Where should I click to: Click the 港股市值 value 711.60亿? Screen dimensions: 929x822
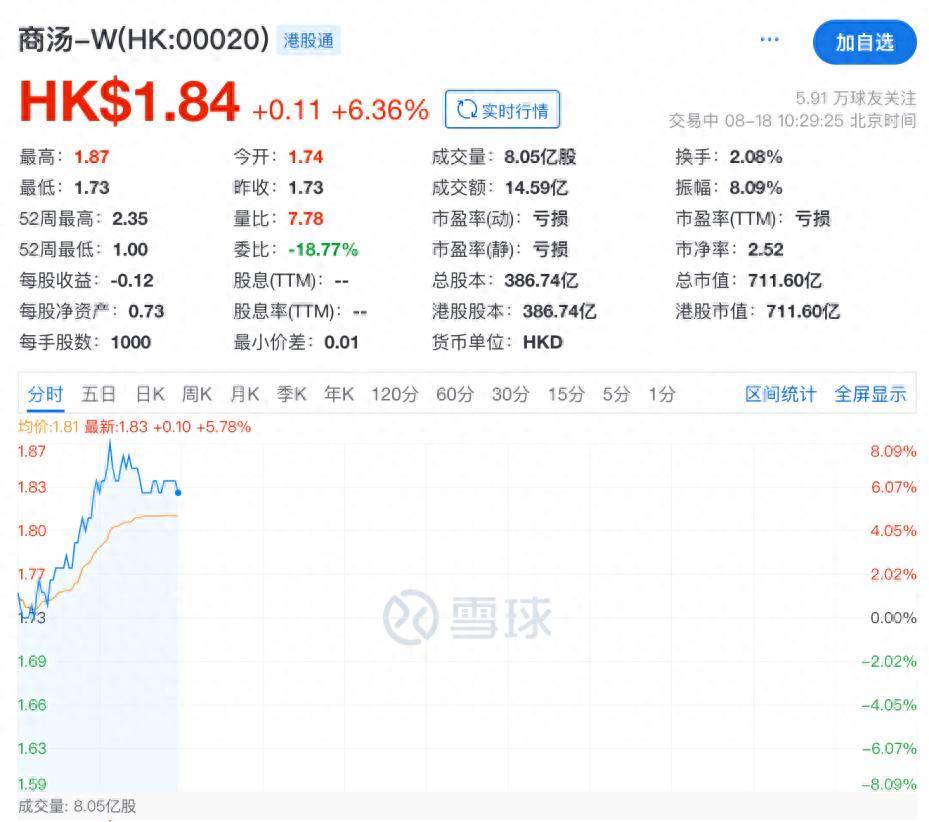[803, 311]
